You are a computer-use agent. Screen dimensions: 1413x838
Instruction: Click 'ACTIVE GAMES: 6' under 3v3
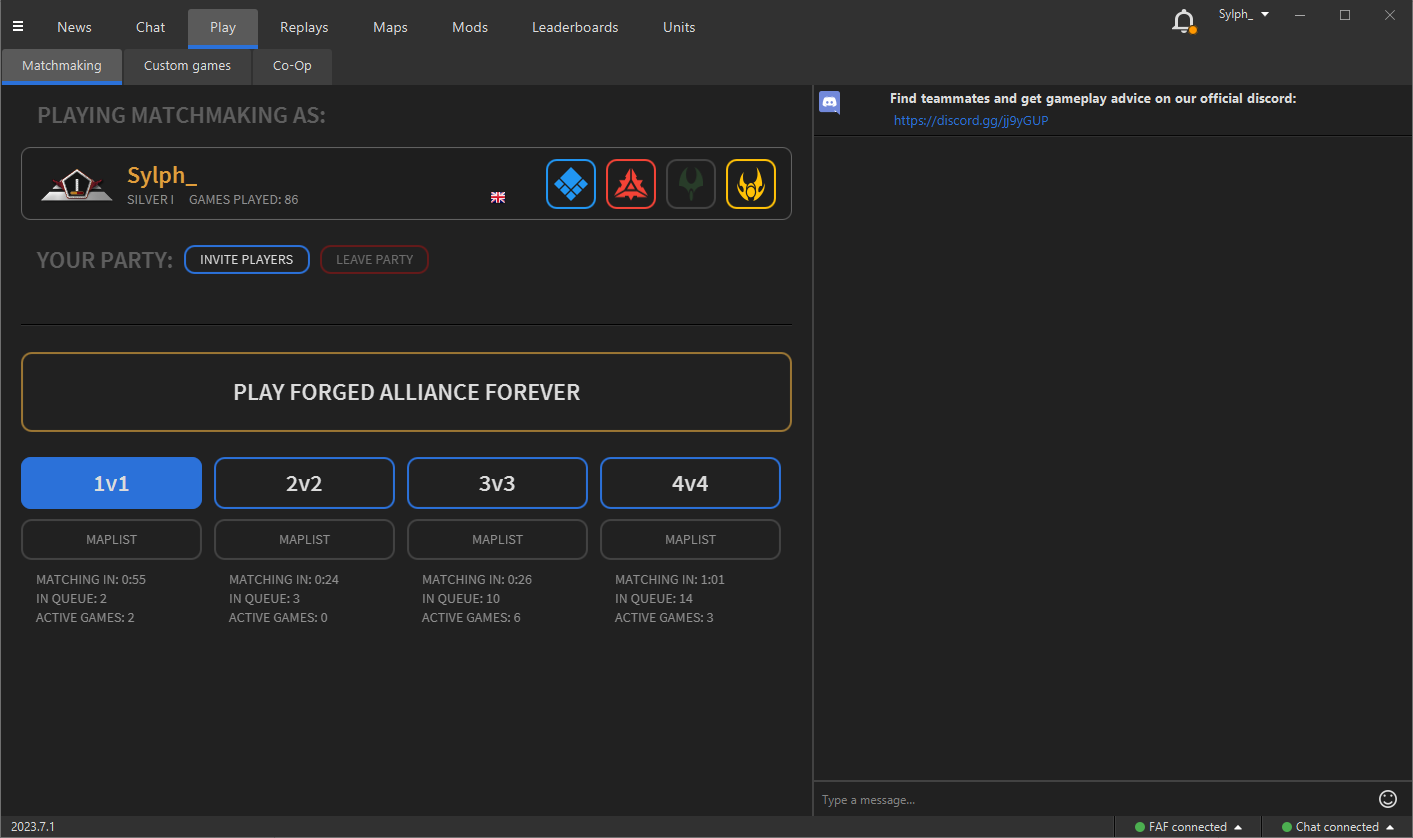(471, 618)
